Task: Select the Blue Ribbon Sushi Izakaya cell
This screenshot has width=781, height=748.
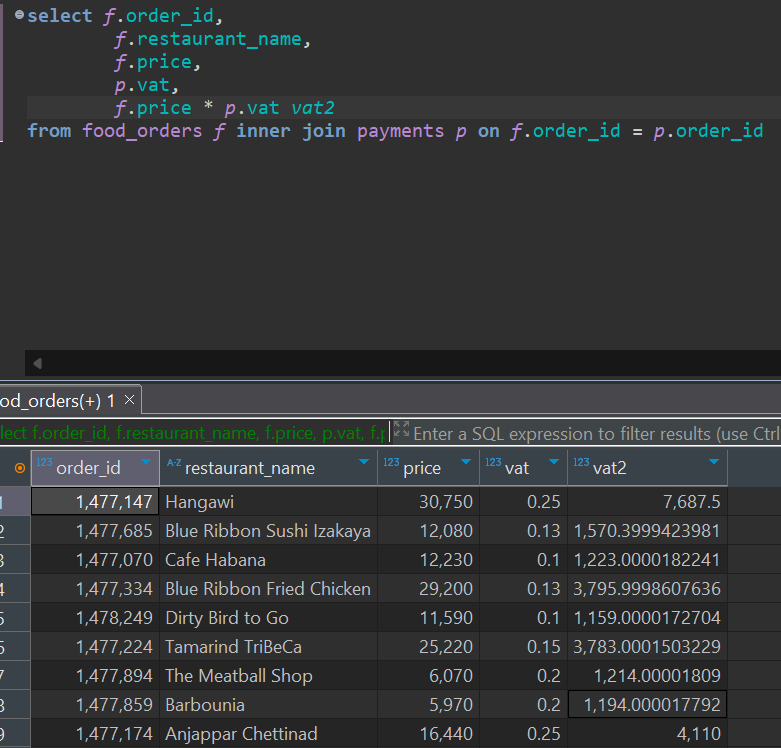Action: [268, 530]
